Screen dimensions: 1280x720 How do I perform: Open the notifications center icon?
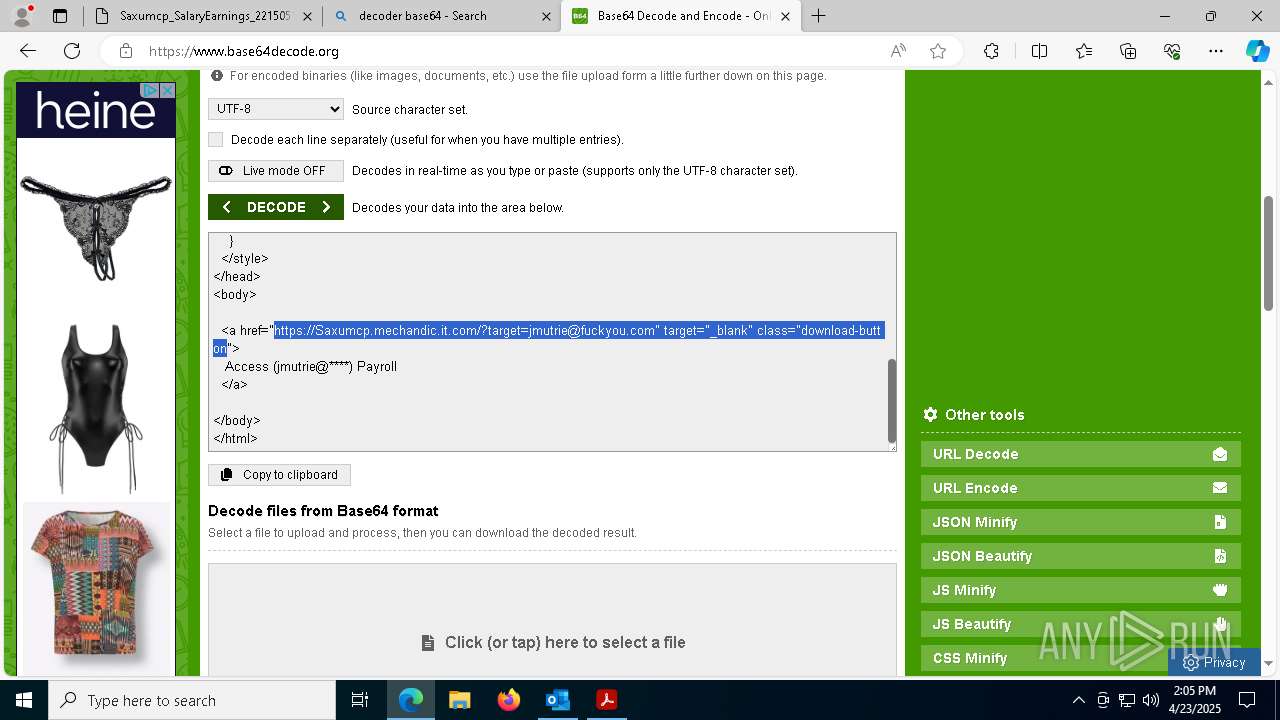pos(1247,700)
